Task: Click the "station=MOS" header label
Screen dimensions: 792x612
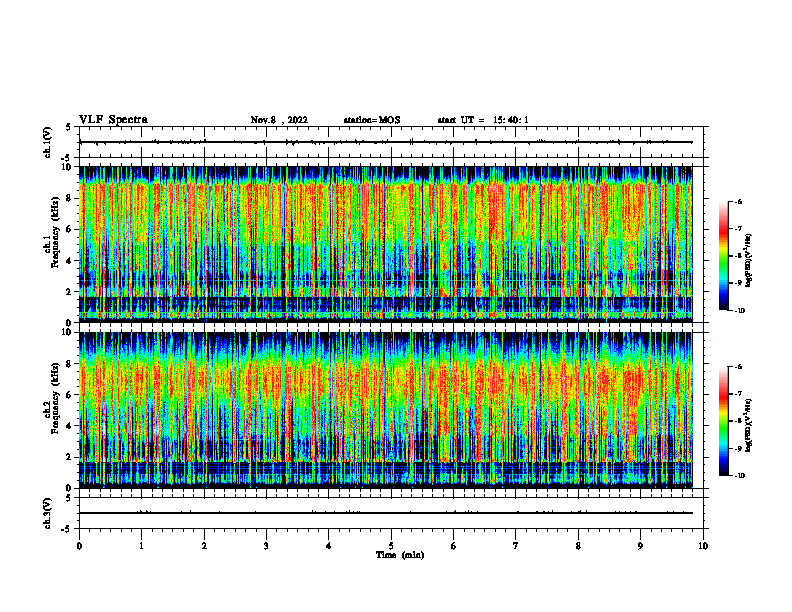Action: coord(372,120)
